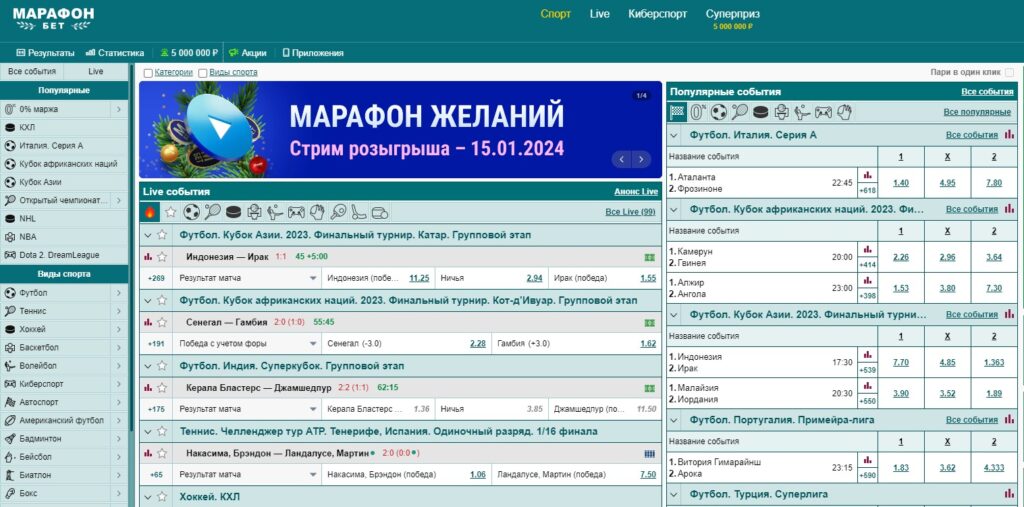Open the Приложения link

(x=313, y=53)
